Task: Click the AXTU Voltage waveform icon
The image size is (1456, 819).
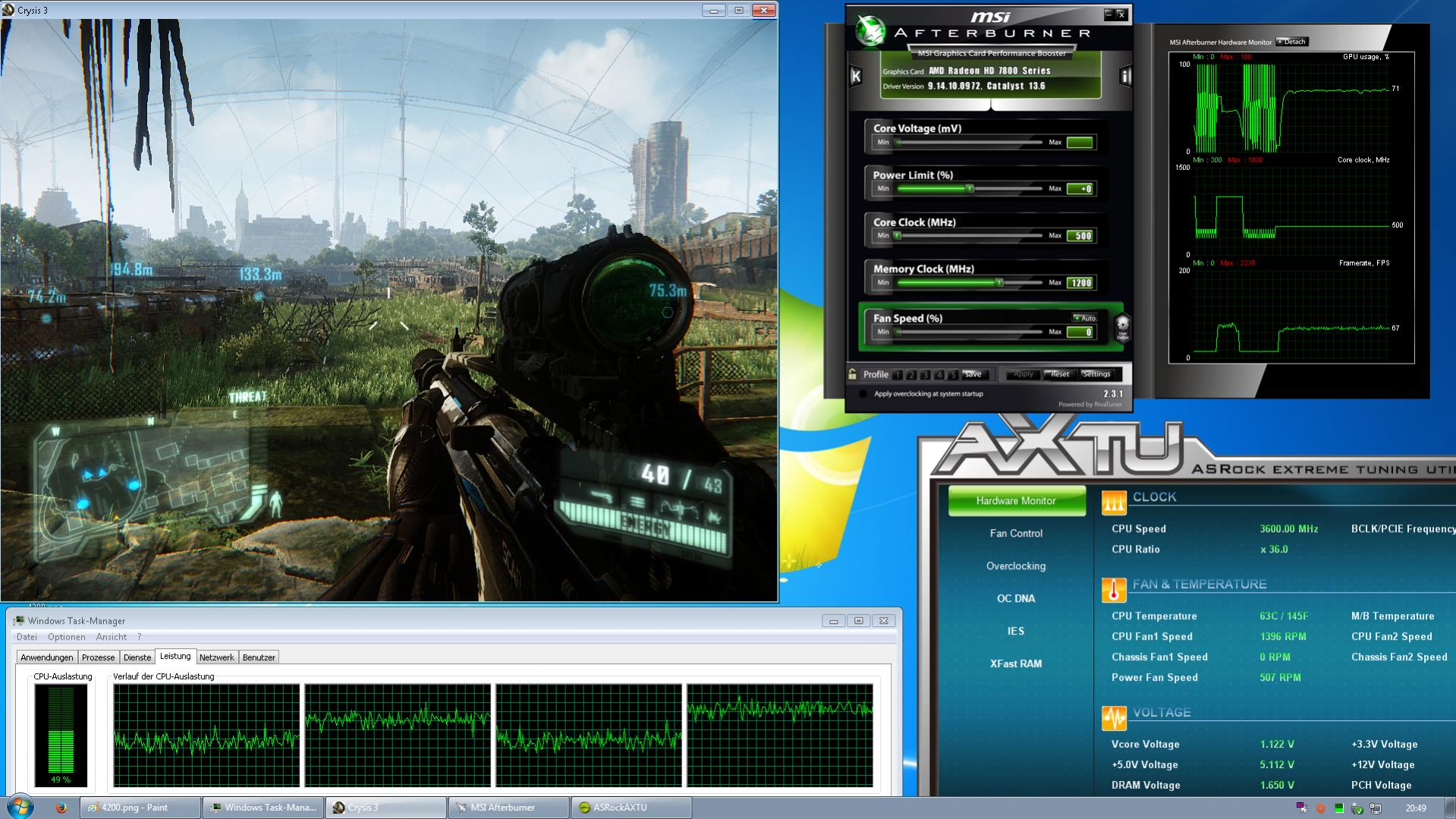Action: click(1113, 717)
